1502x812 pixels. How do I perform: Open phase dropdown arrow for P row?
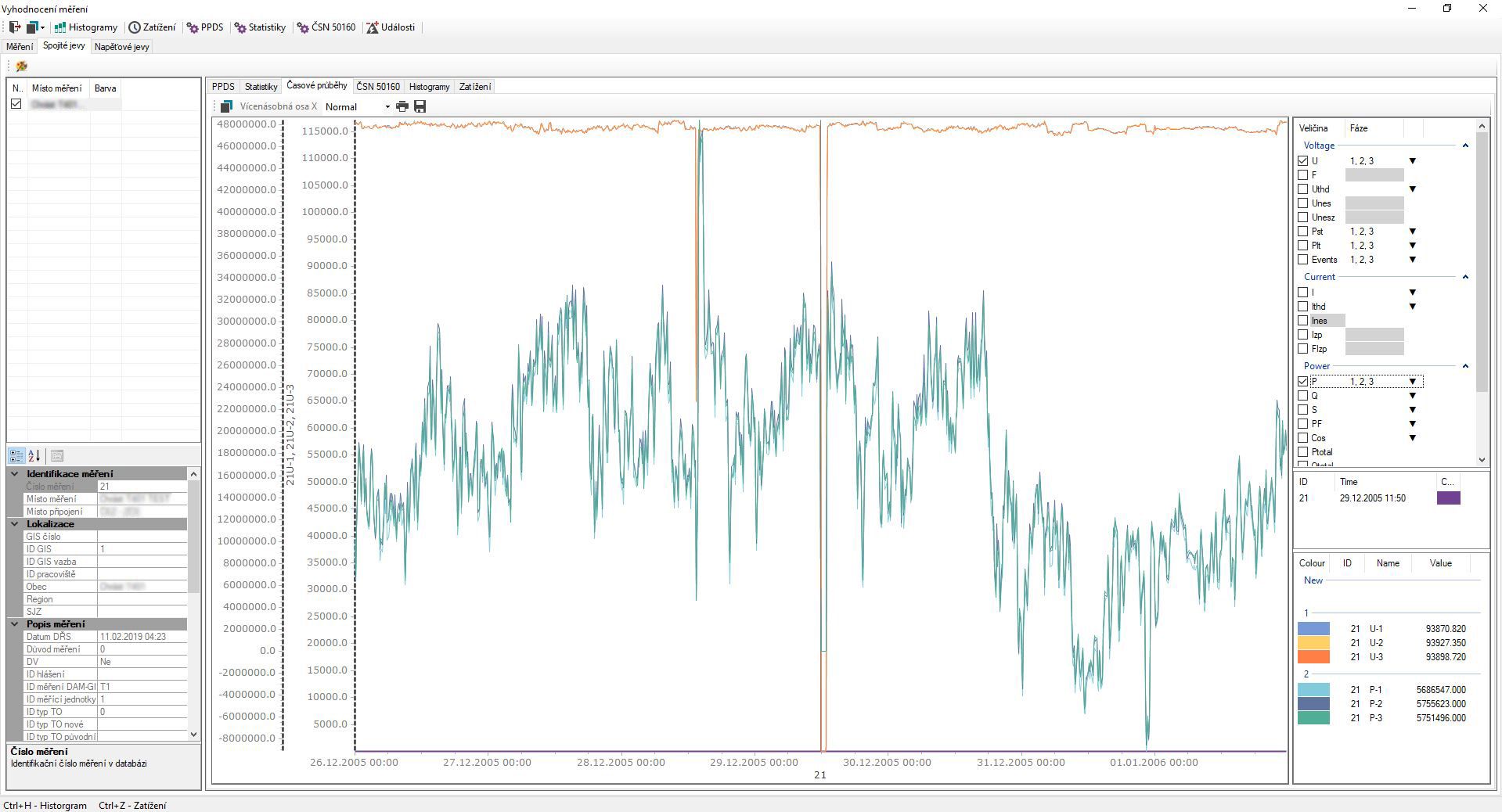[x=1413, y=382]
